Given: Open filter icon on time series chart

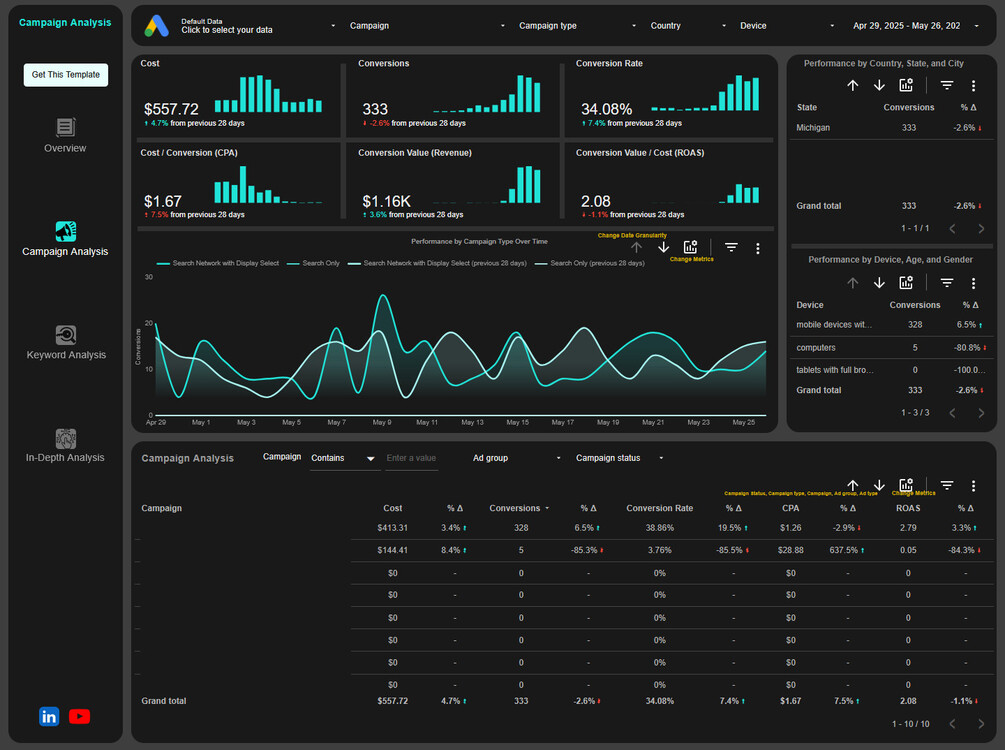Looking at the screenshot, I should pyautogui.click(x=731, y=247).
